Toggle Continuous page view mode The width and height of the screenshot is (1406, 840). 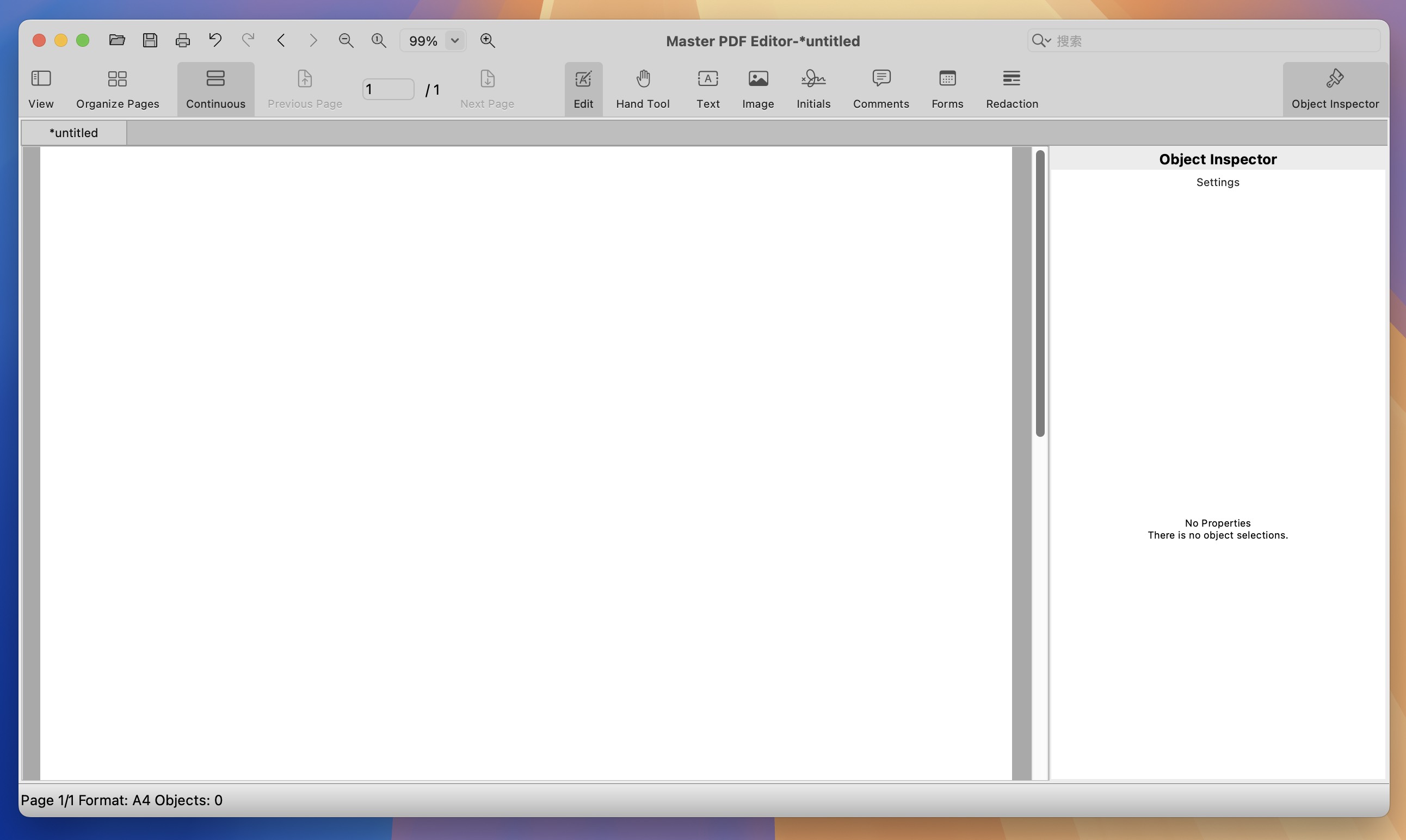coord(215,88)
